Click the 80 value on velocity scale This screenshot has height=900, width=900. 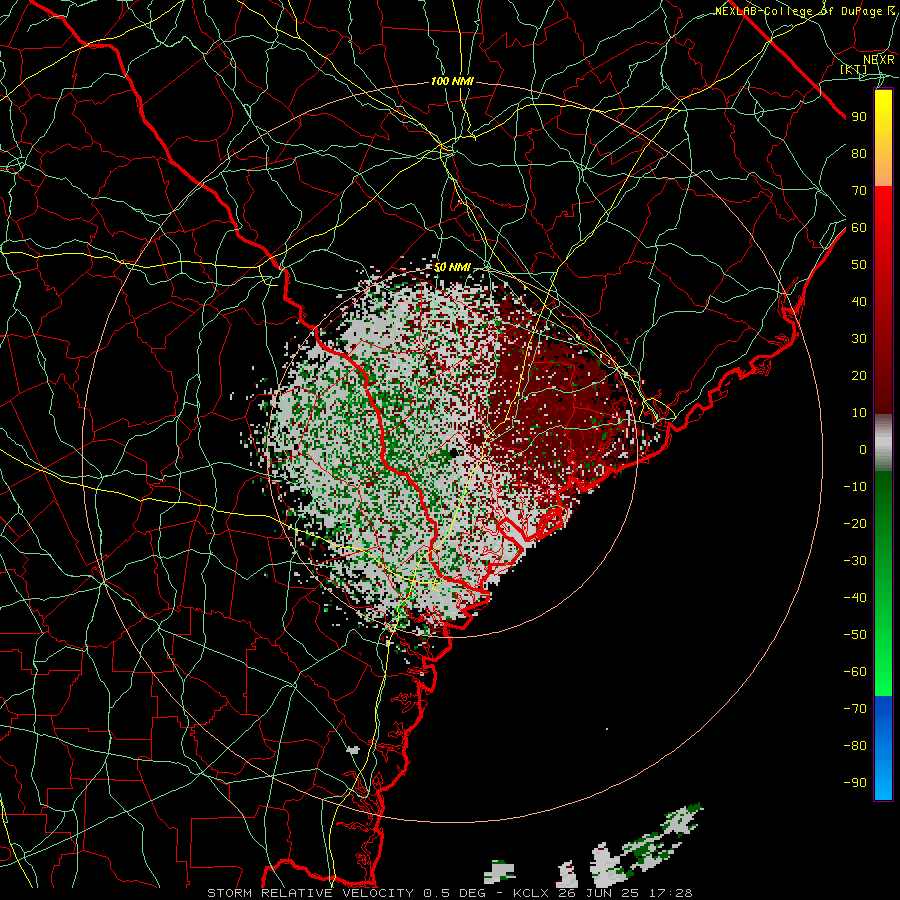(x=859, y=153)
